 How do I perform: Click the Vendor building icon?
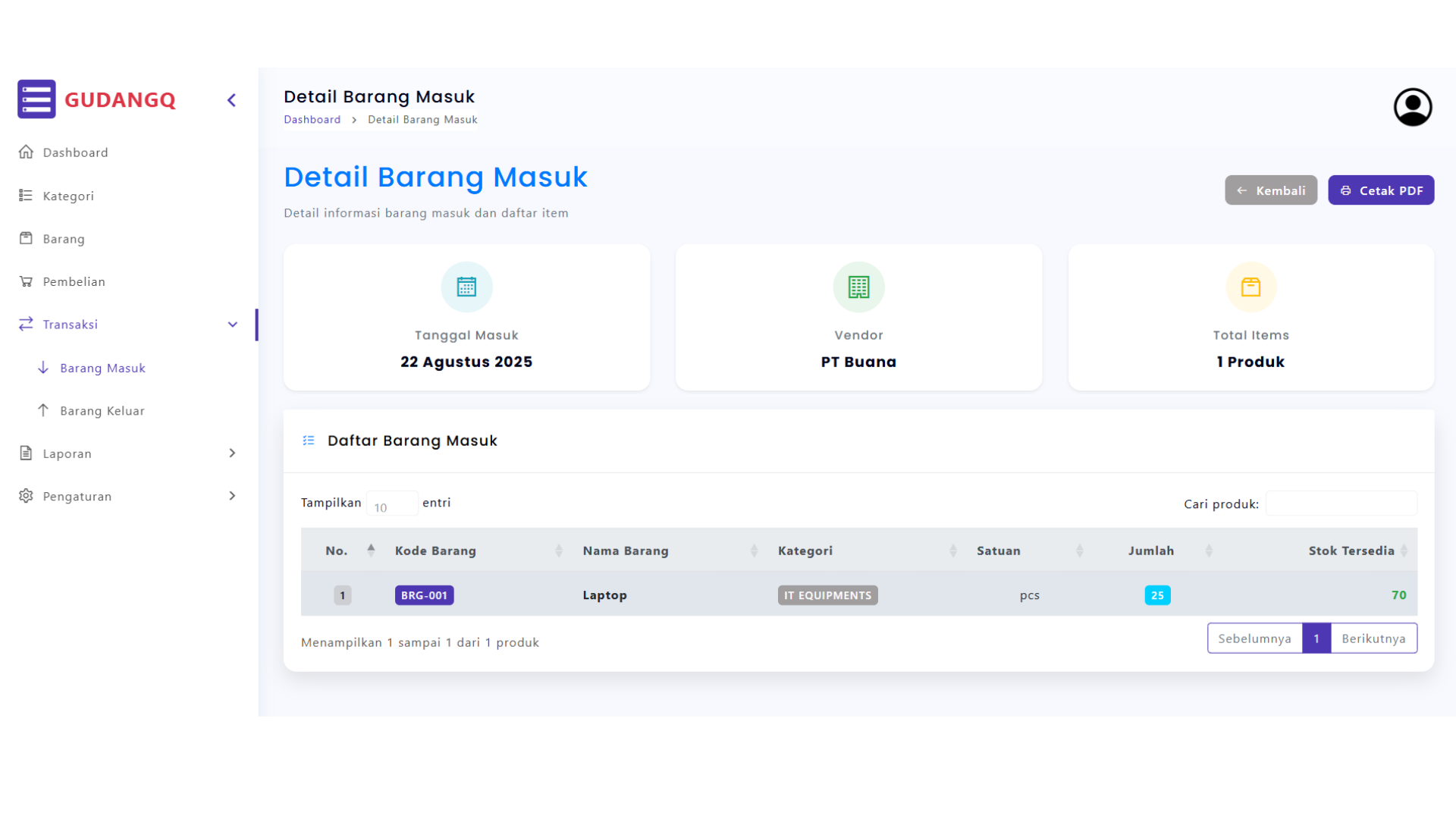coord(858,287)
